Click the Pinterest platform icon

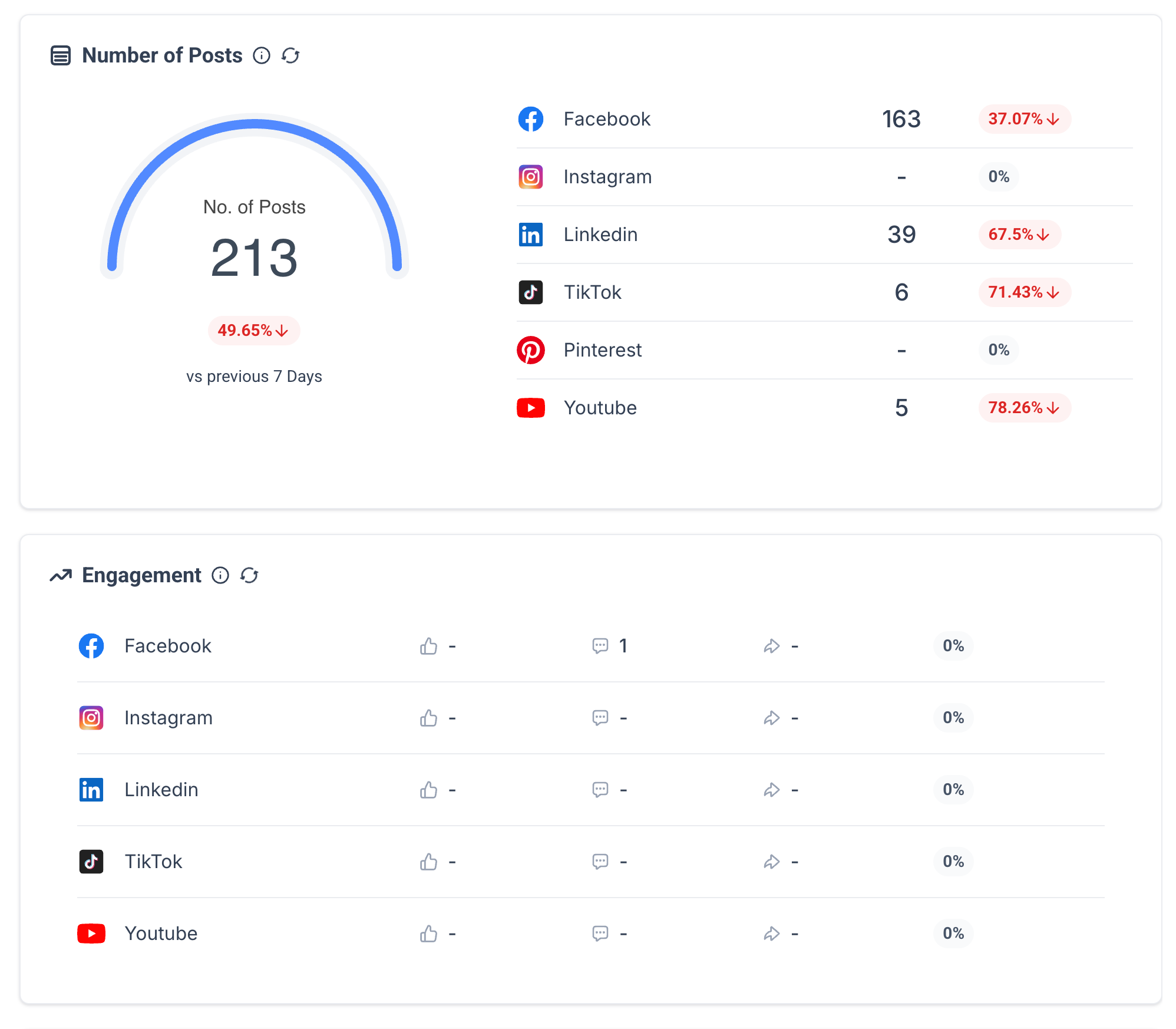tap(531, 350)
